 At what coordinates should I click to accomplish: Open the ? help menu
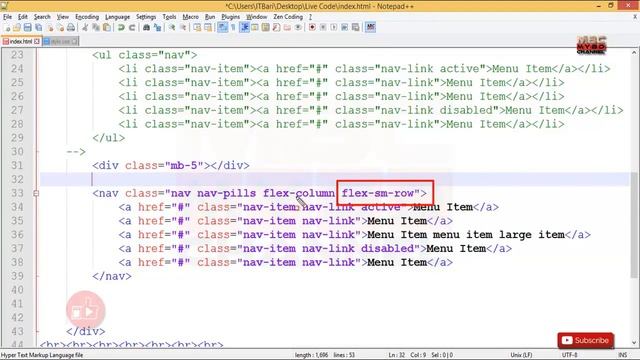click(310, 17)
